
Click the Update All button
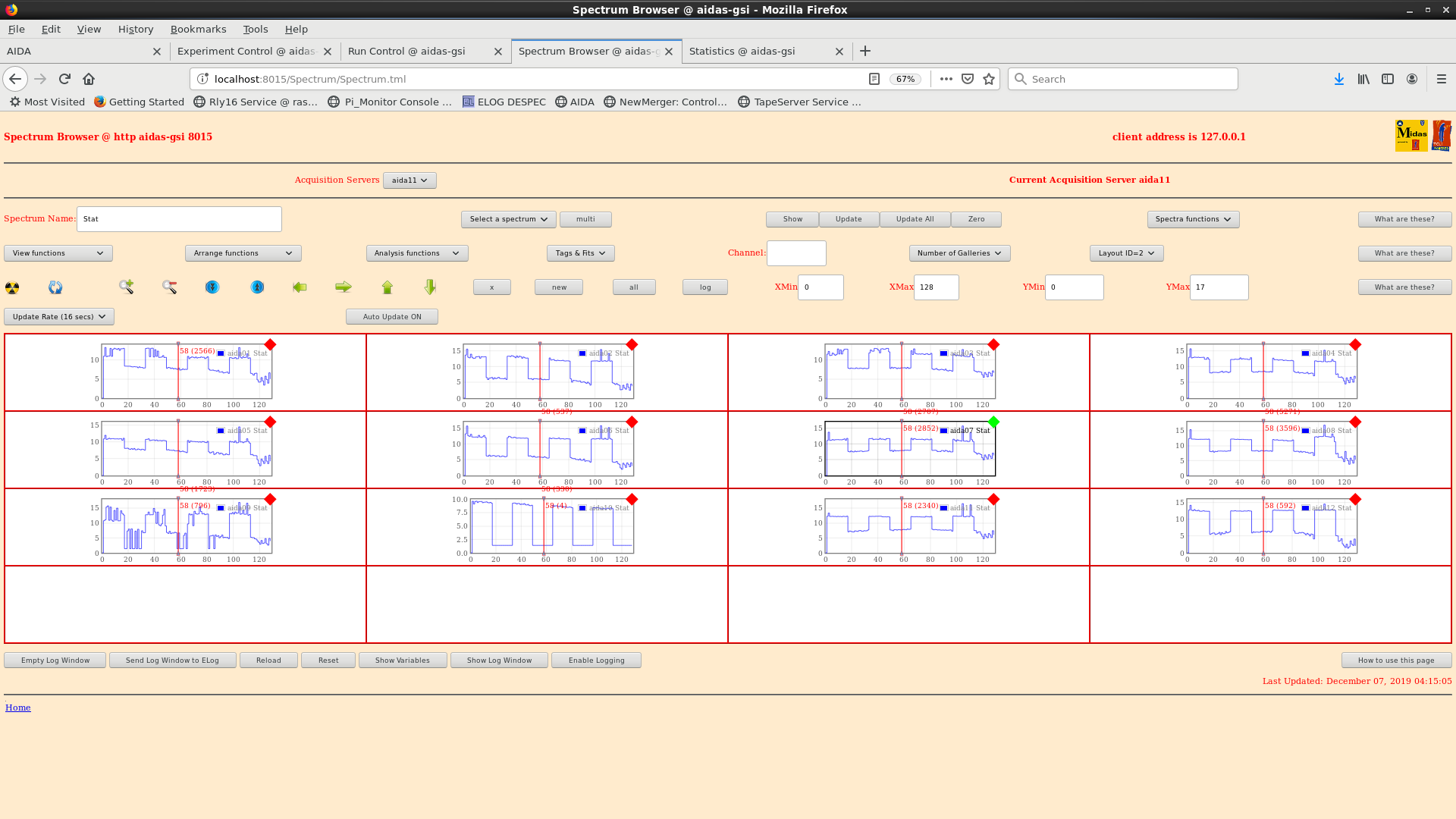[x=915, y=219]
